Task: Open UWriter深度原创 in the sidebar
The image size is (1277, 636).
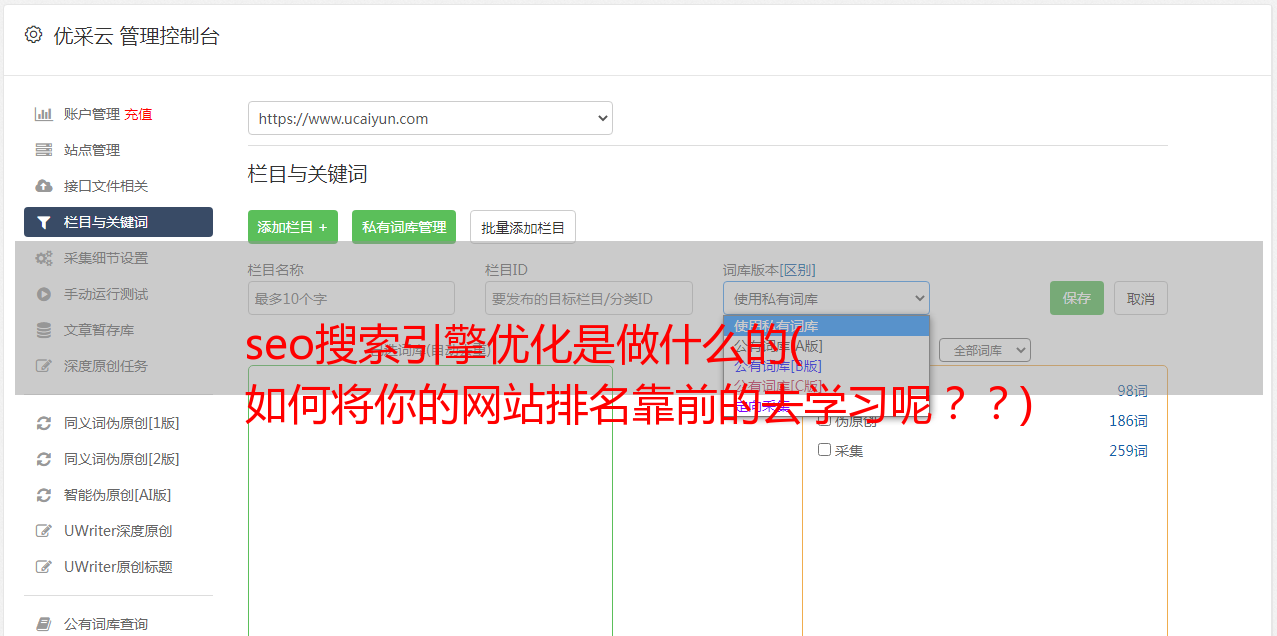Action: [x=118, y=531]
